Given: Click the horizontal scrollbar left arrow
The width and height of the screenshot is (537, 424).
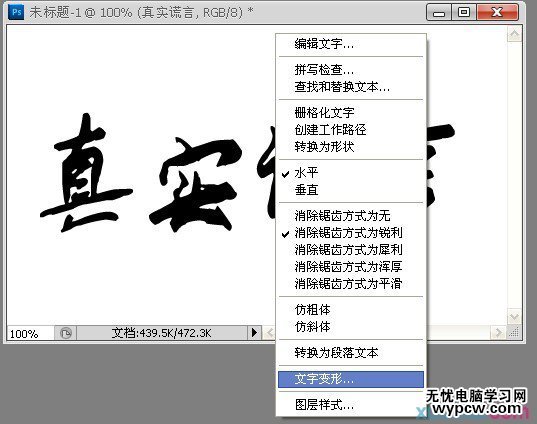Looking at the screenshot, I should click(x=270, y=332).
